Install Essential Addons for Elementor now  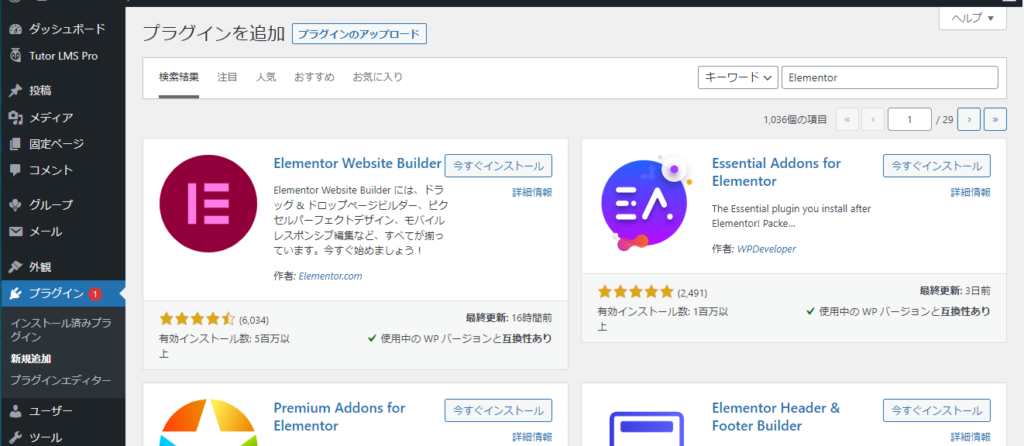[936, 166]
